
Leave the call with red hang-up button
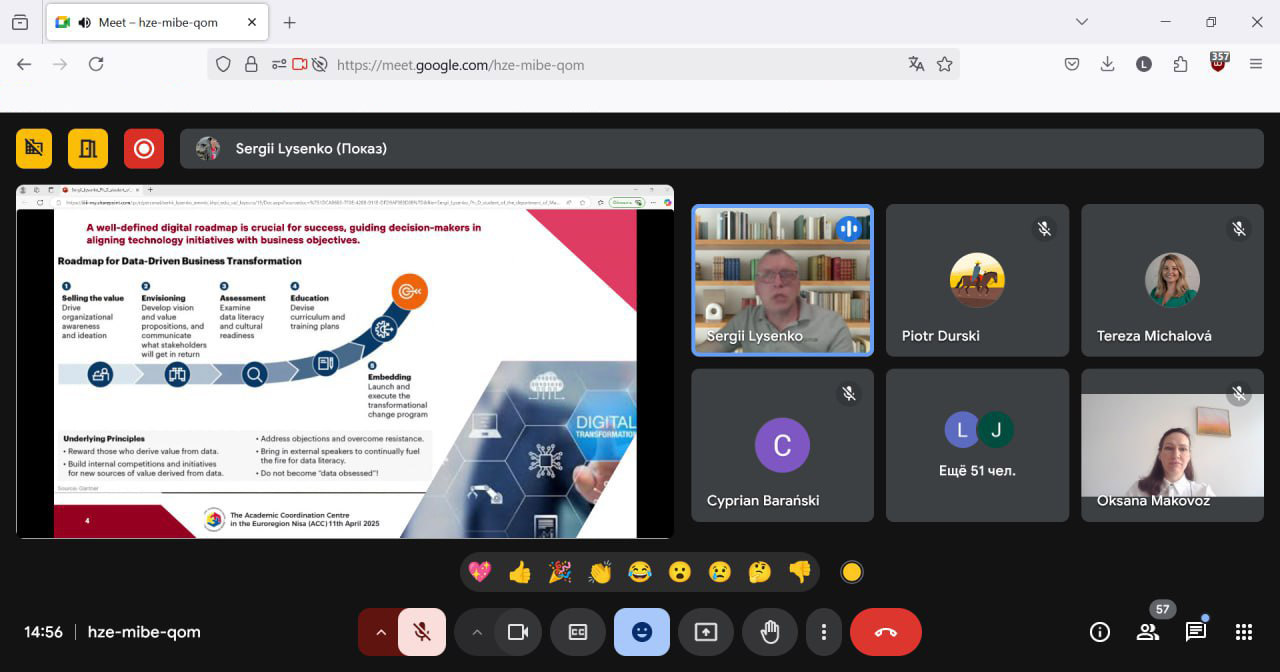click(885, 632)
